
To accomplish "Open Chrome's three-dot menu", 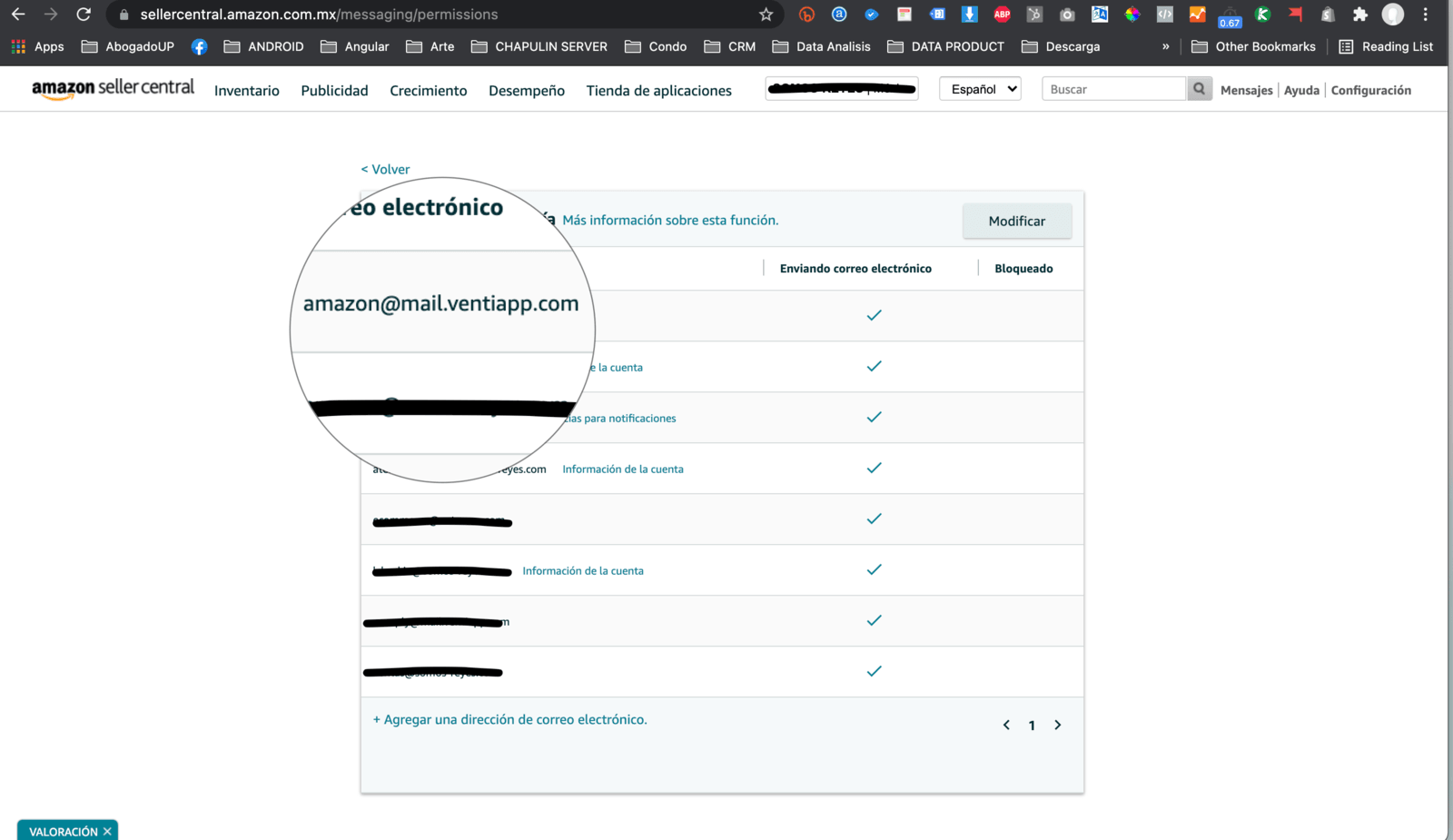I will (1426, 15).
